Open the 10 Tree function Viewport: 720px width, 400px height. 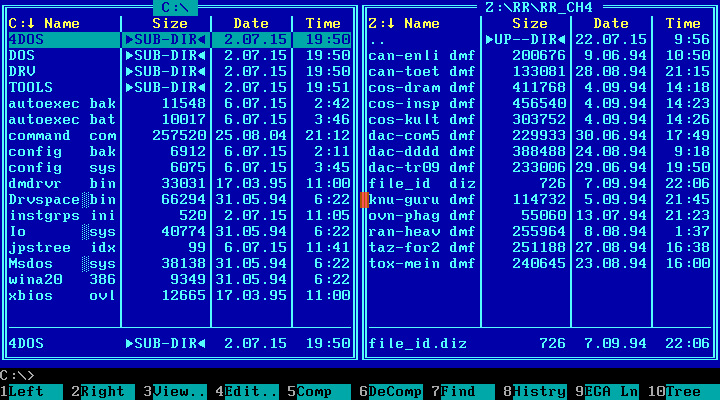(684, 392)
